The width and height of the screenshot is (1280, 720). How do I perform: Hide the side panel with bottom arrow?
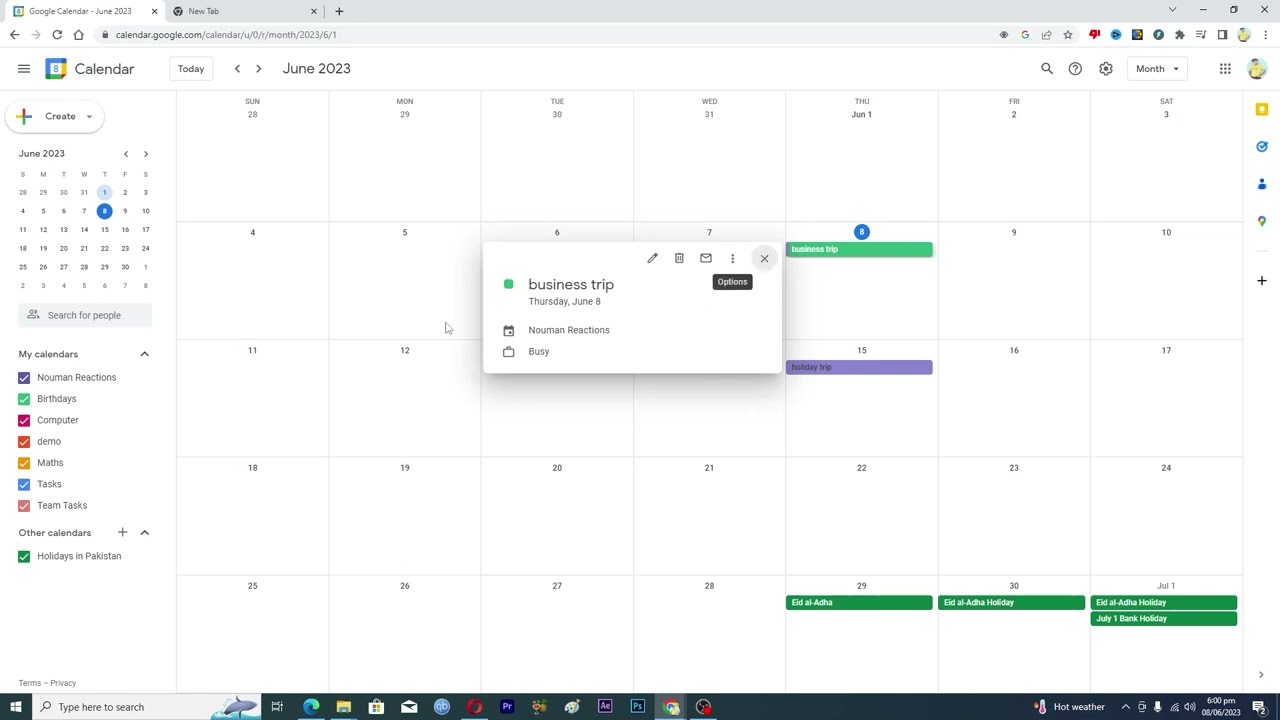point(1261,675)
